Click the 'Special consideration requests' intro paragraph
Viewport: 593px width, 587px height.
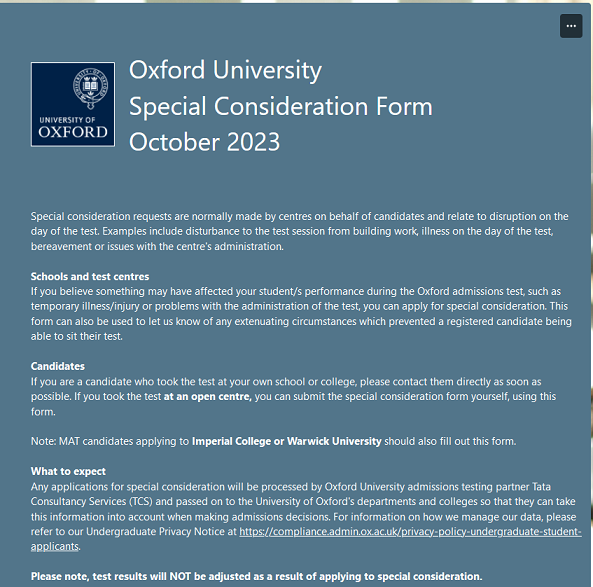(300, 231)
